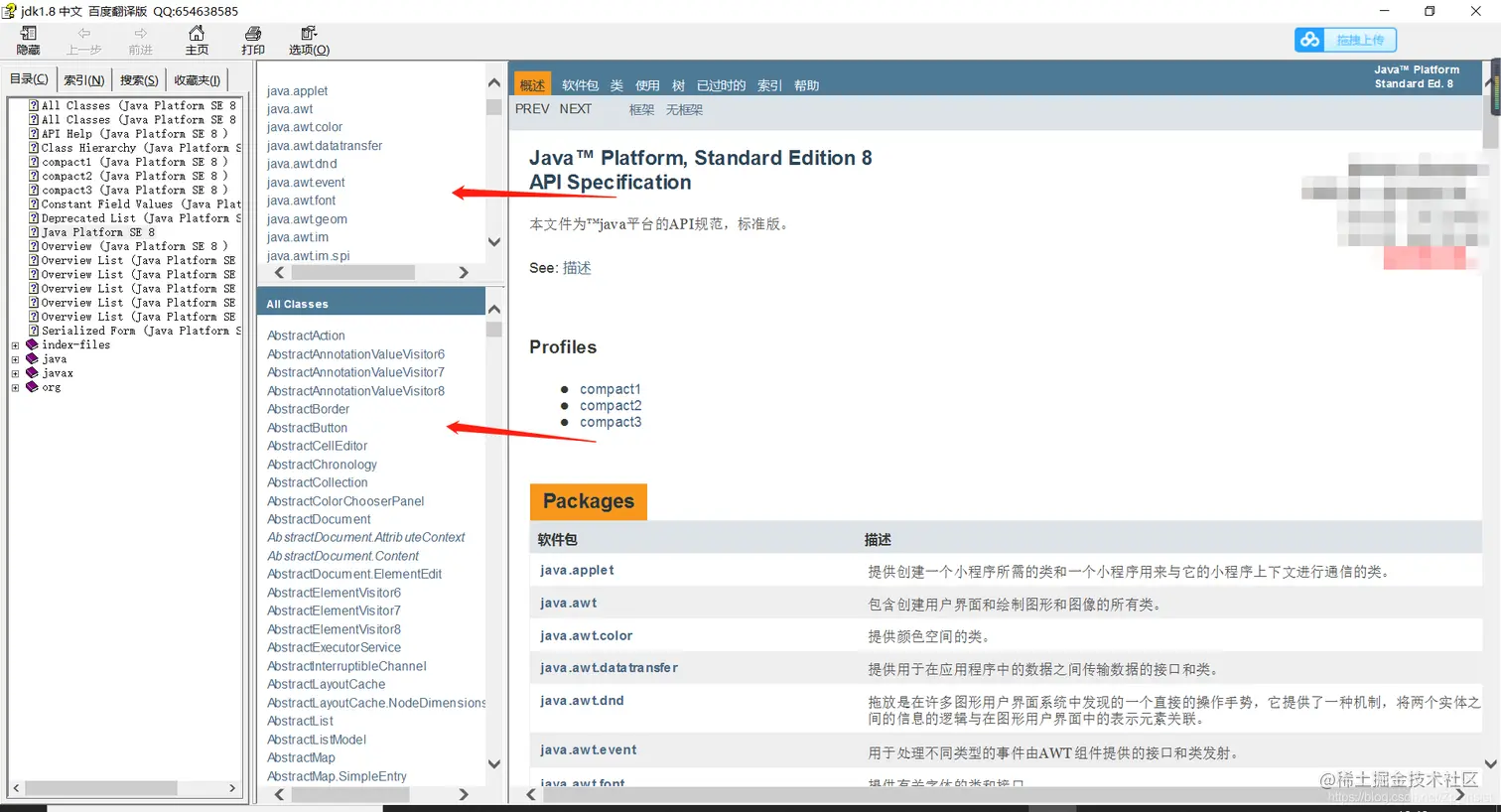Open java.awt.event in the Packages table
The height and width of the screenshot is (812, 1501).
click(x=588, y=750)
